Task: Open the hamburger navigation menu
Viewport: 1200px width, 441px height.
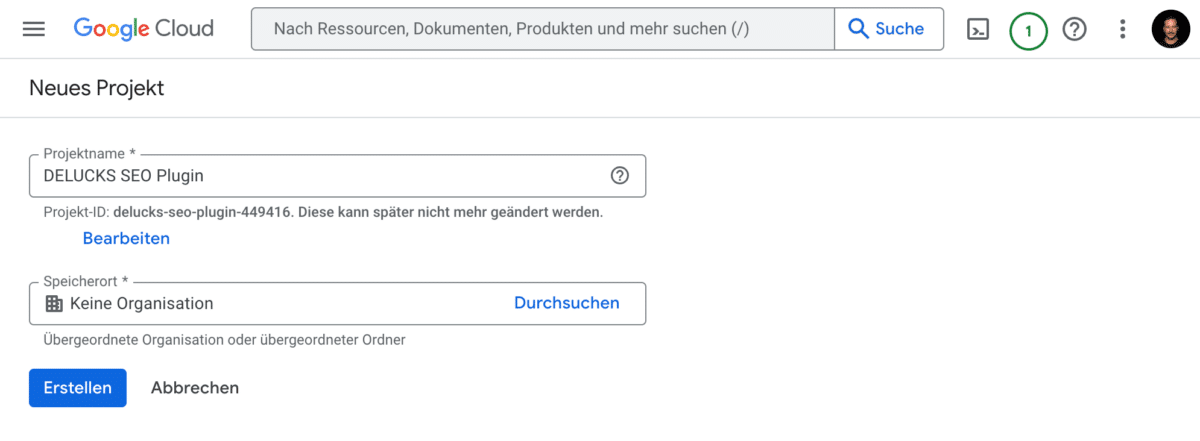Action: 34,29
